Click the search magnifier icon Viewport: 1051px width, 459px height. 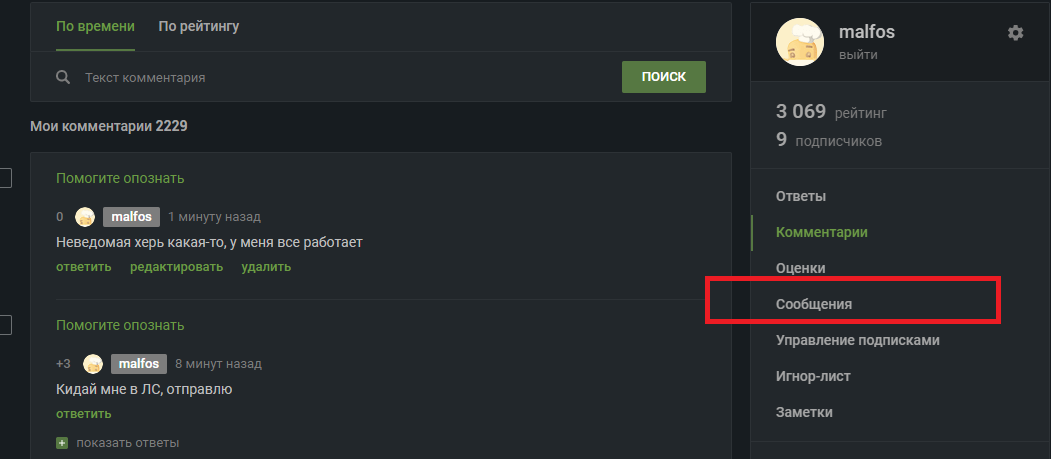(63, 77)
